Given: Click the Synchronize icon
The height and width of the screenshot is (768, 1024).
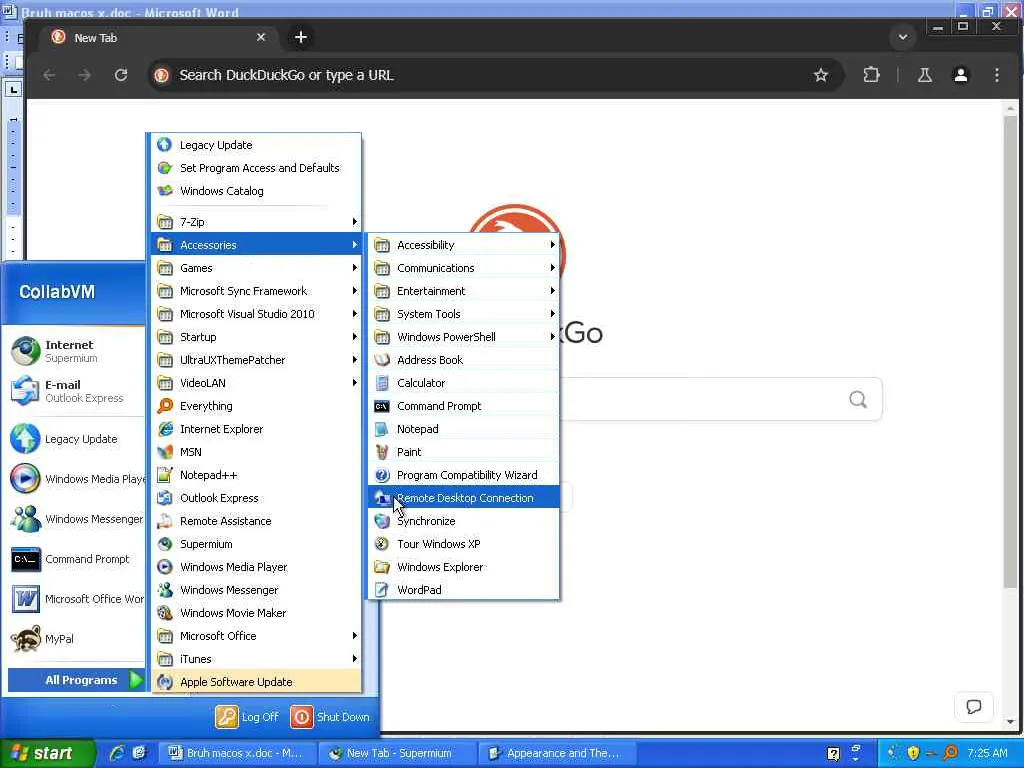Looking at the screenshot, I should coord(382,520).
